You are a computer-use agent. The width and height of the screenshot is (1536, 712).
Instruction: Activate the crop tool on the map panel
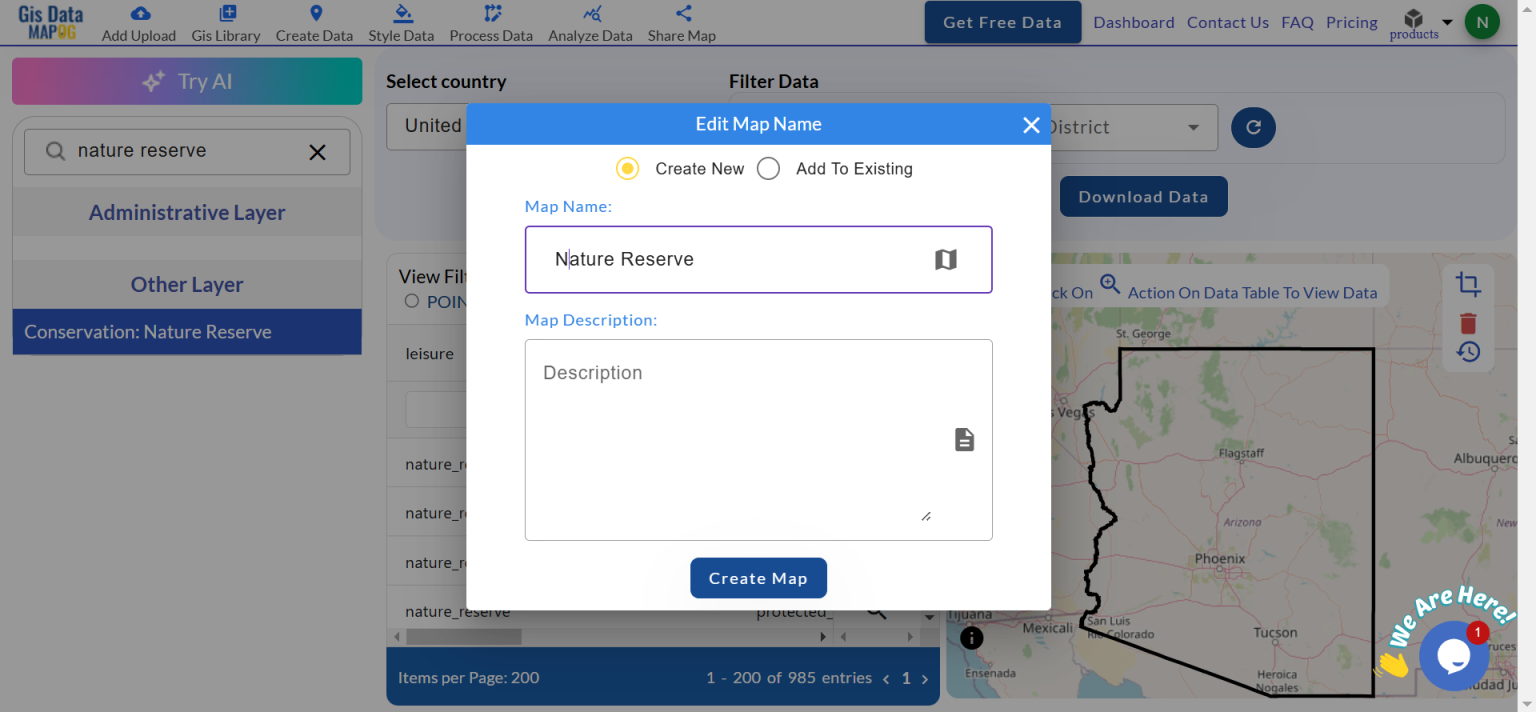coord(1468,284)
